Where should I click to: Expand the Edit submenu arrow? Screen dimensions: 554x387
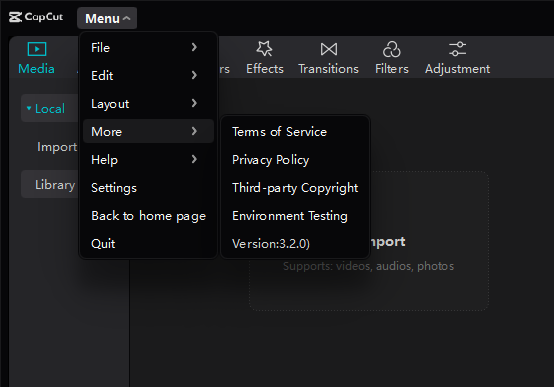[x=194, y=75]
